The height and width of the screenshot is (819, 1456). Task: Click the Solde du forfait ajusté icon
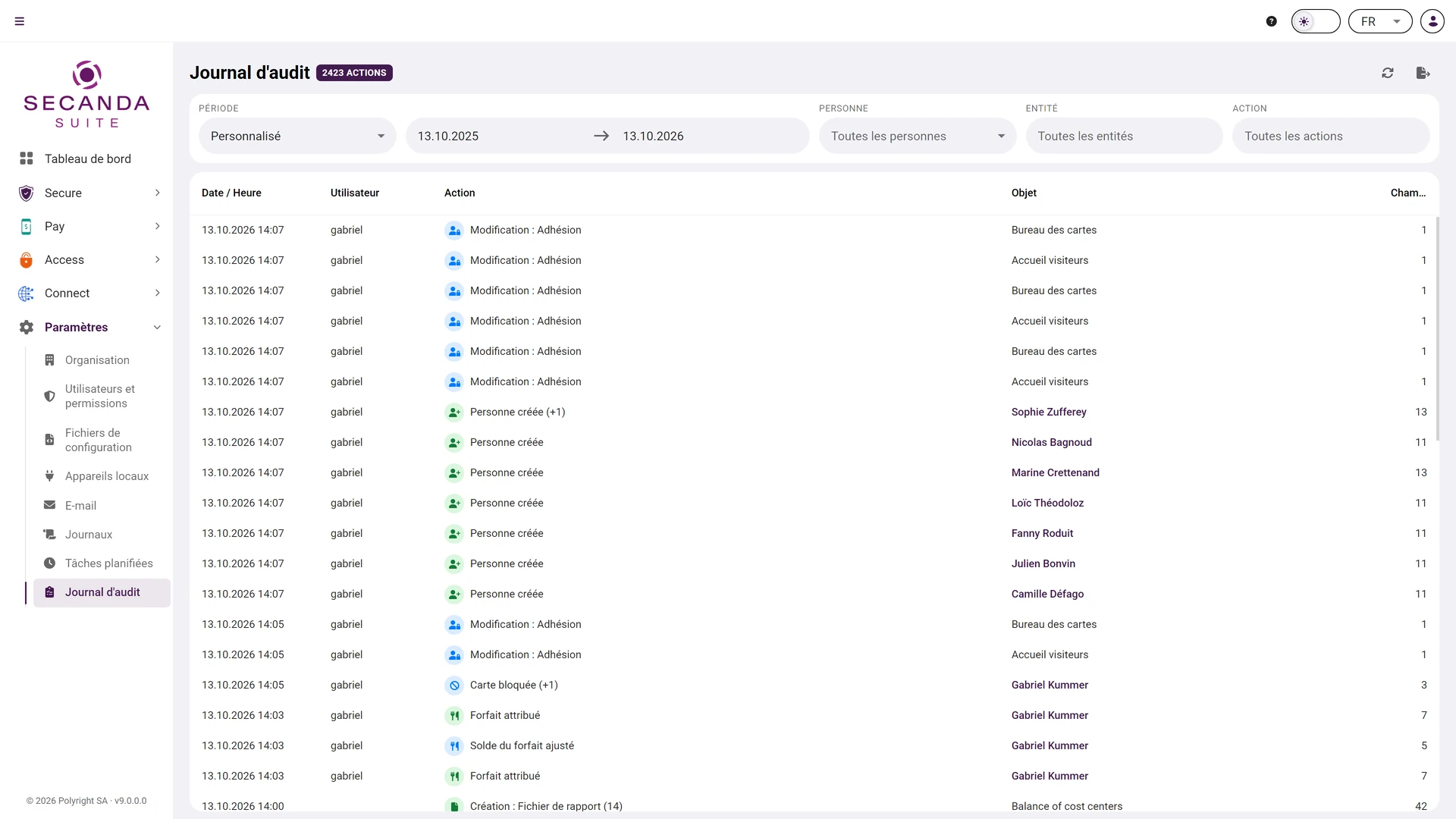pyautogui.click(x=454, y=745)
